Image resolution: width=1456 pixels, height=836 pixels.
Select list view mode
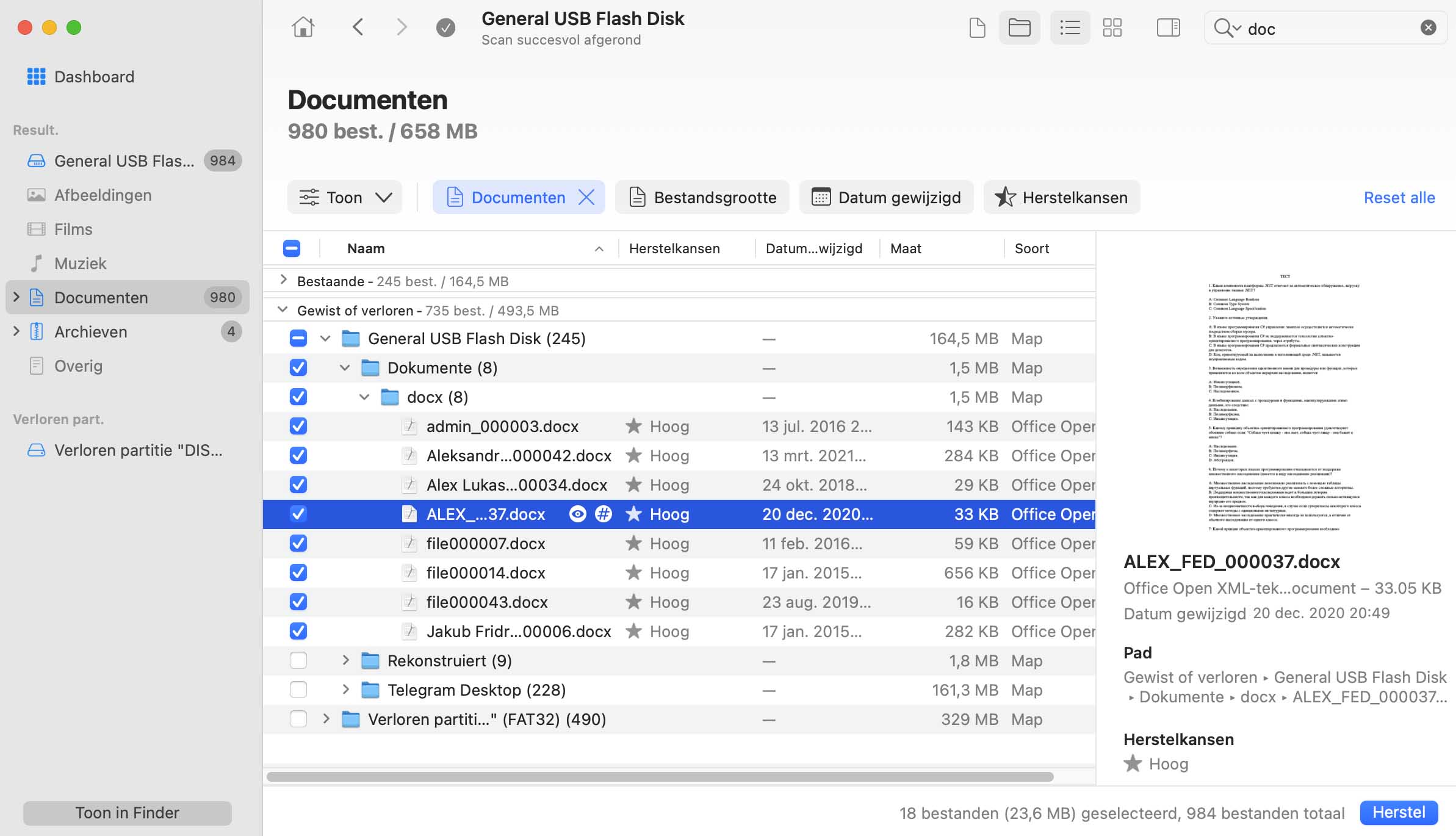(1070, 27)
